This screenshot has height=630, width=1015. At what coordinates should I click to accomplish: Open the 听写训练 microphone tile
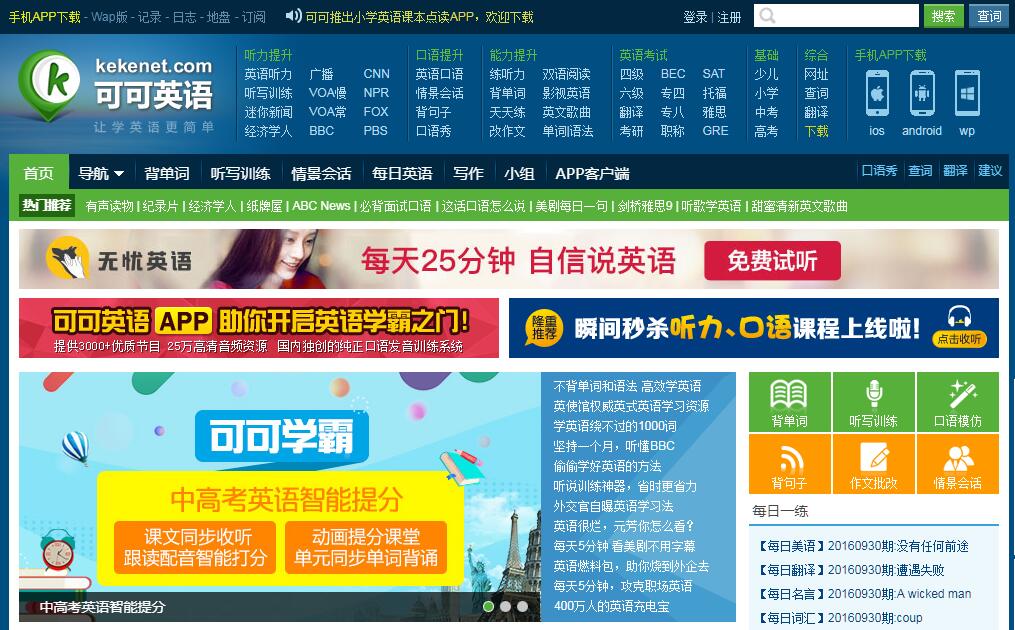(873, 402)
